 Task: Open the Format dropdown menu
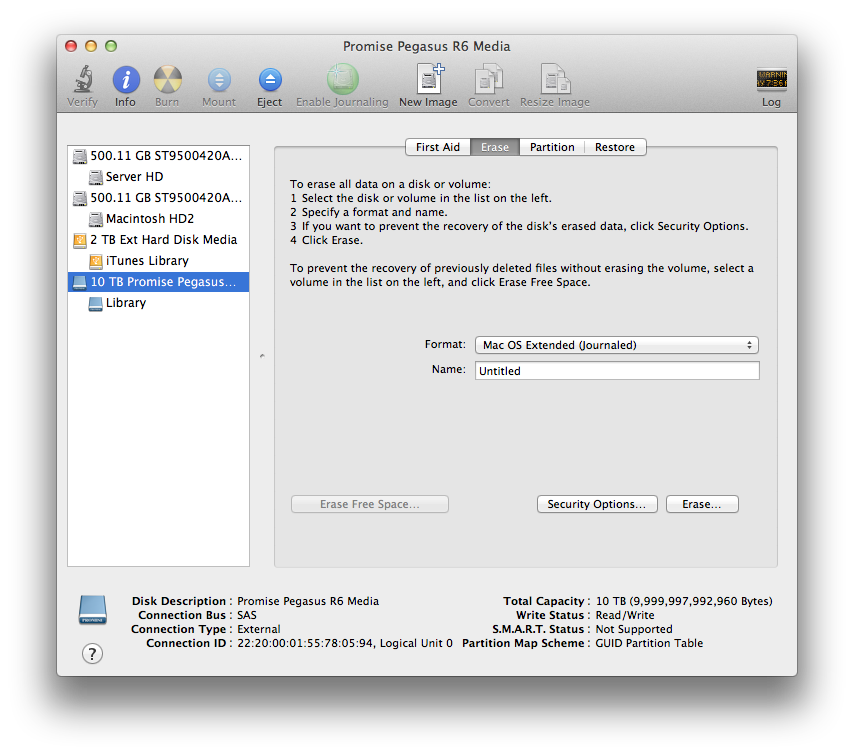pos(617,345)
